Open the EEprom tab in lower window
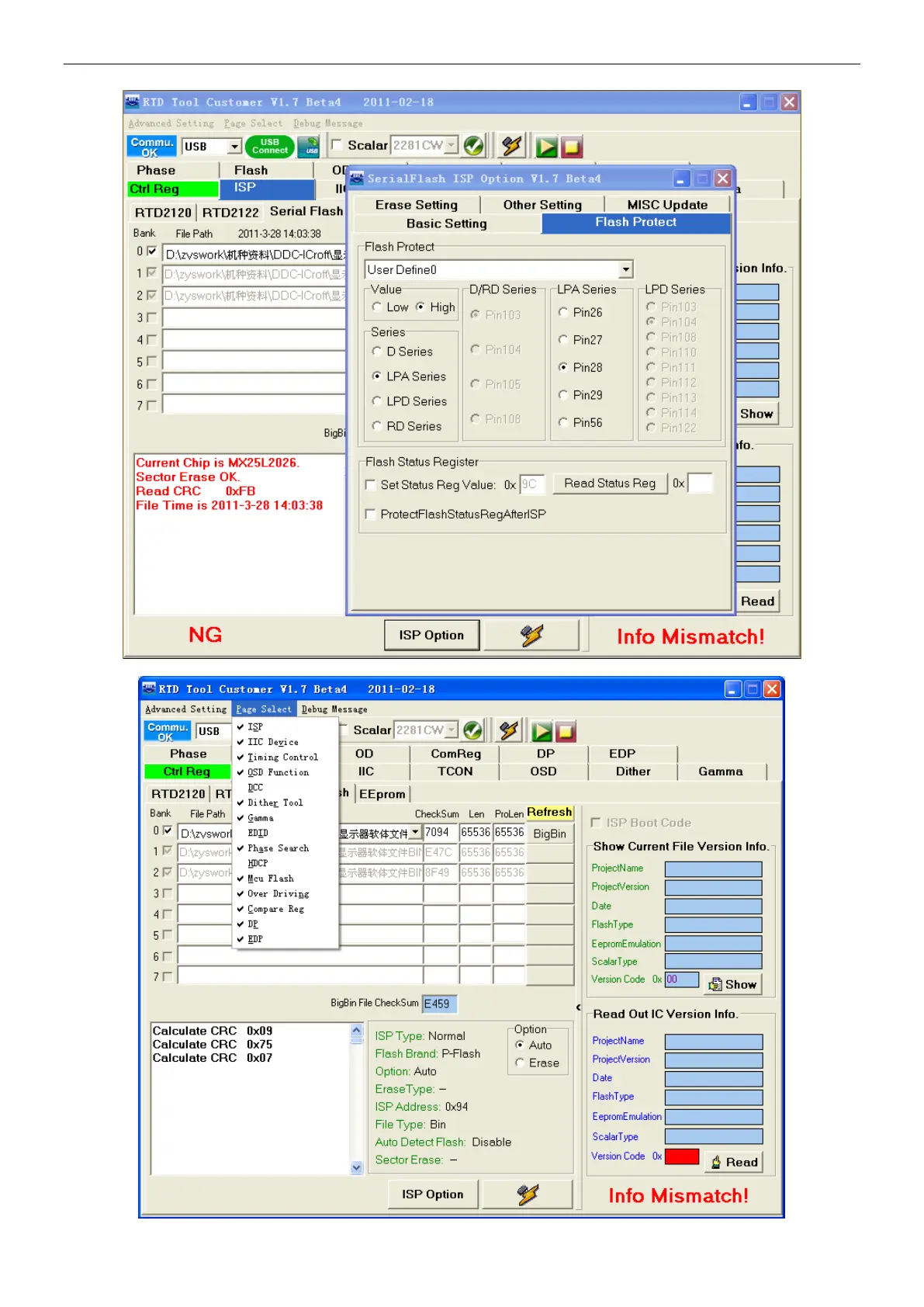 382,794
